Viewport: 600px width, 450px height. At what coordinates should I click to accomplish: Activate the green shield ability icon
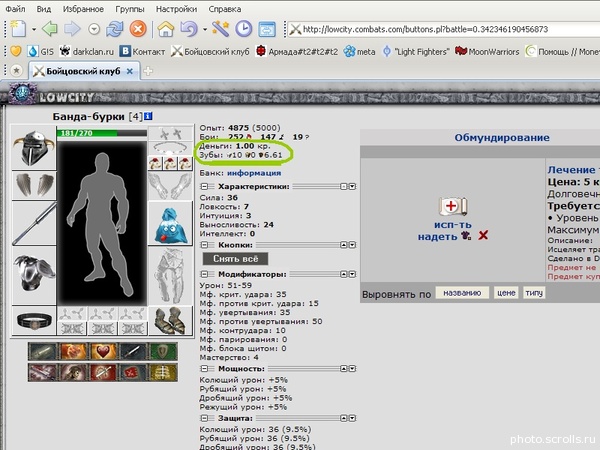click(163, 351)
